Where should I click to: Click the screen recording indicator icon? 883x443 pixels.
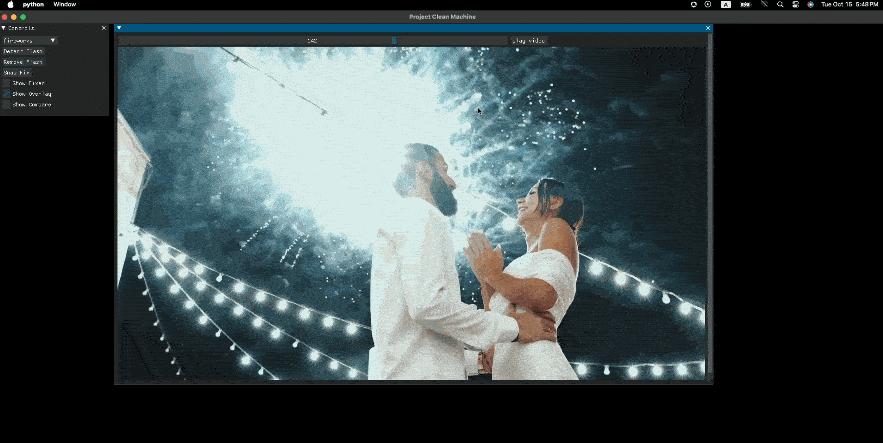click(x=708, y=5)
